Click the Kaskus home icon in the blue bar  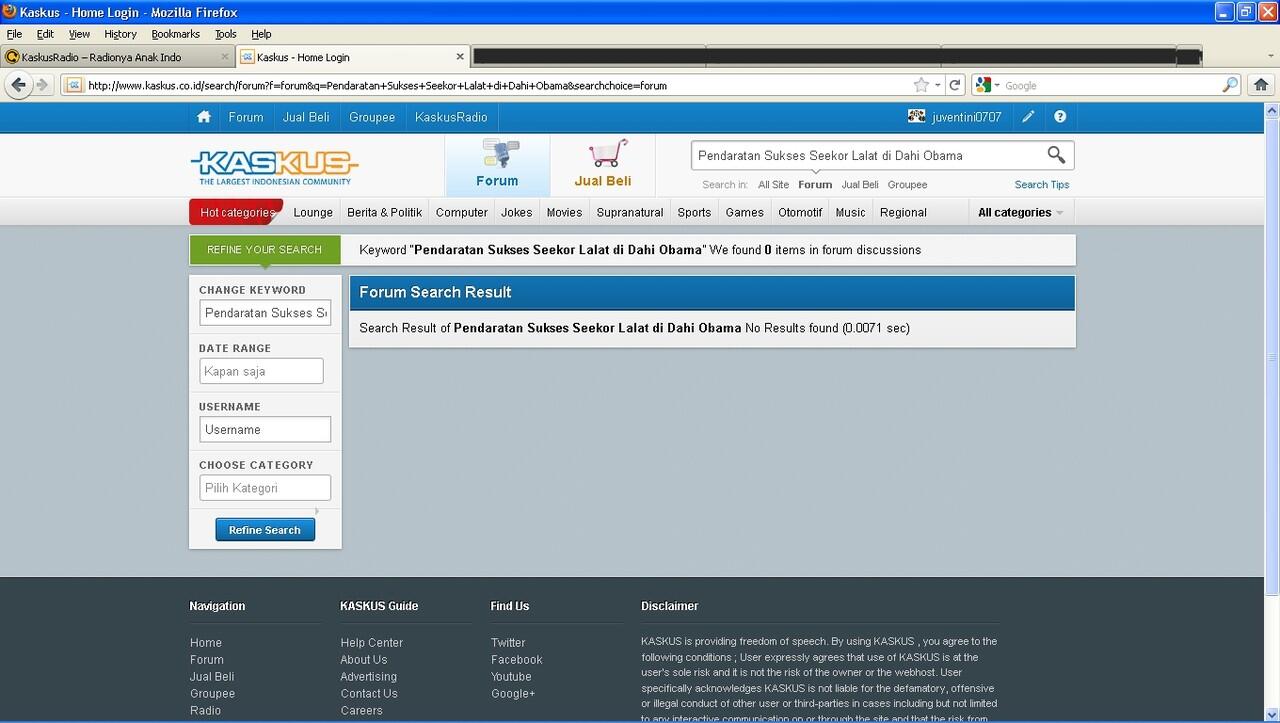tap(204, 117)
